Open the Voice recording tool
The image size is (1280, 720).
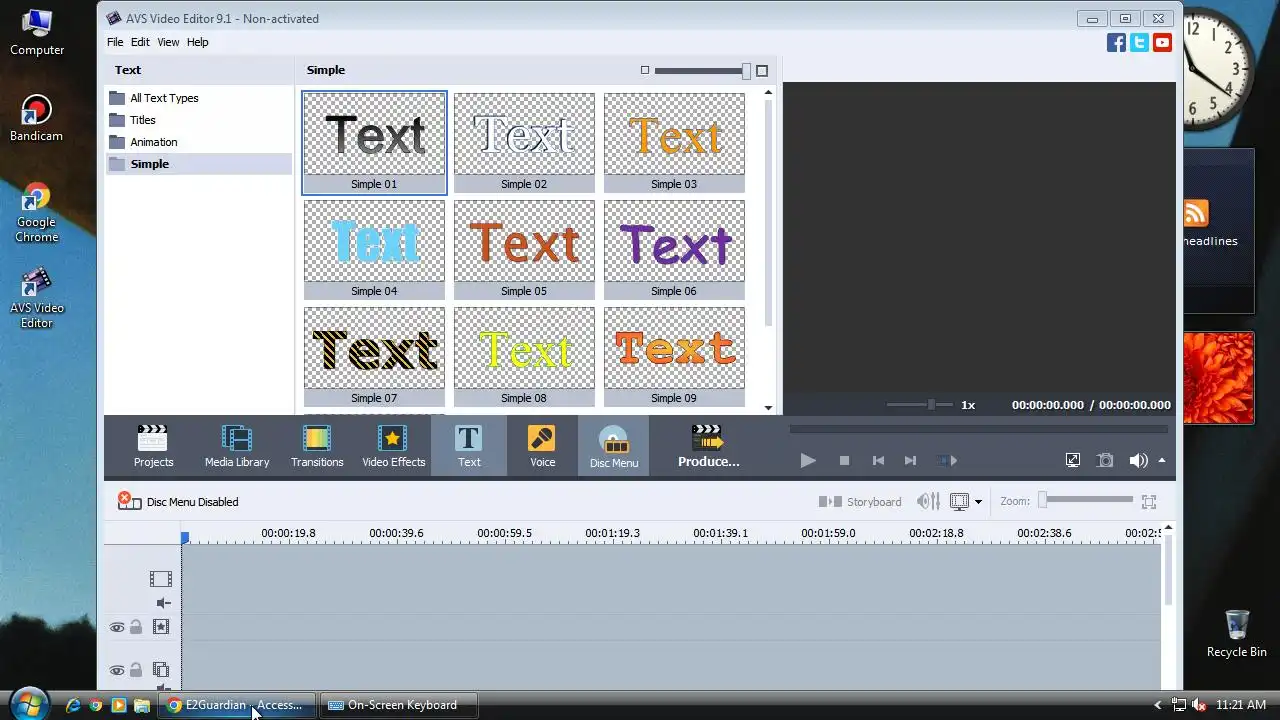click(x=542, y=446)
